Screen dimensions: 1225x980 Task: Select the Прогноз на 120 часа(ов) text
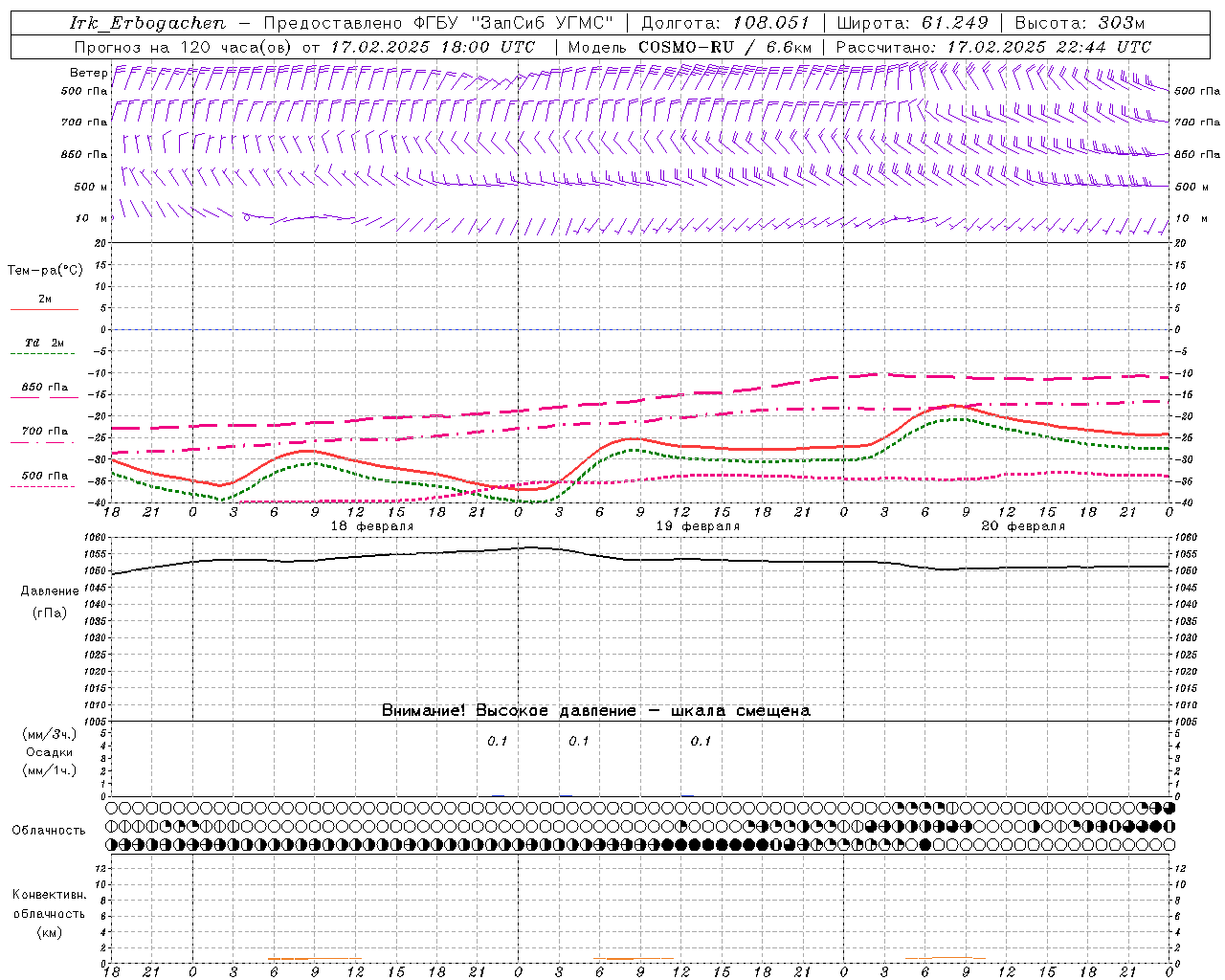click(x=185, y=47)
